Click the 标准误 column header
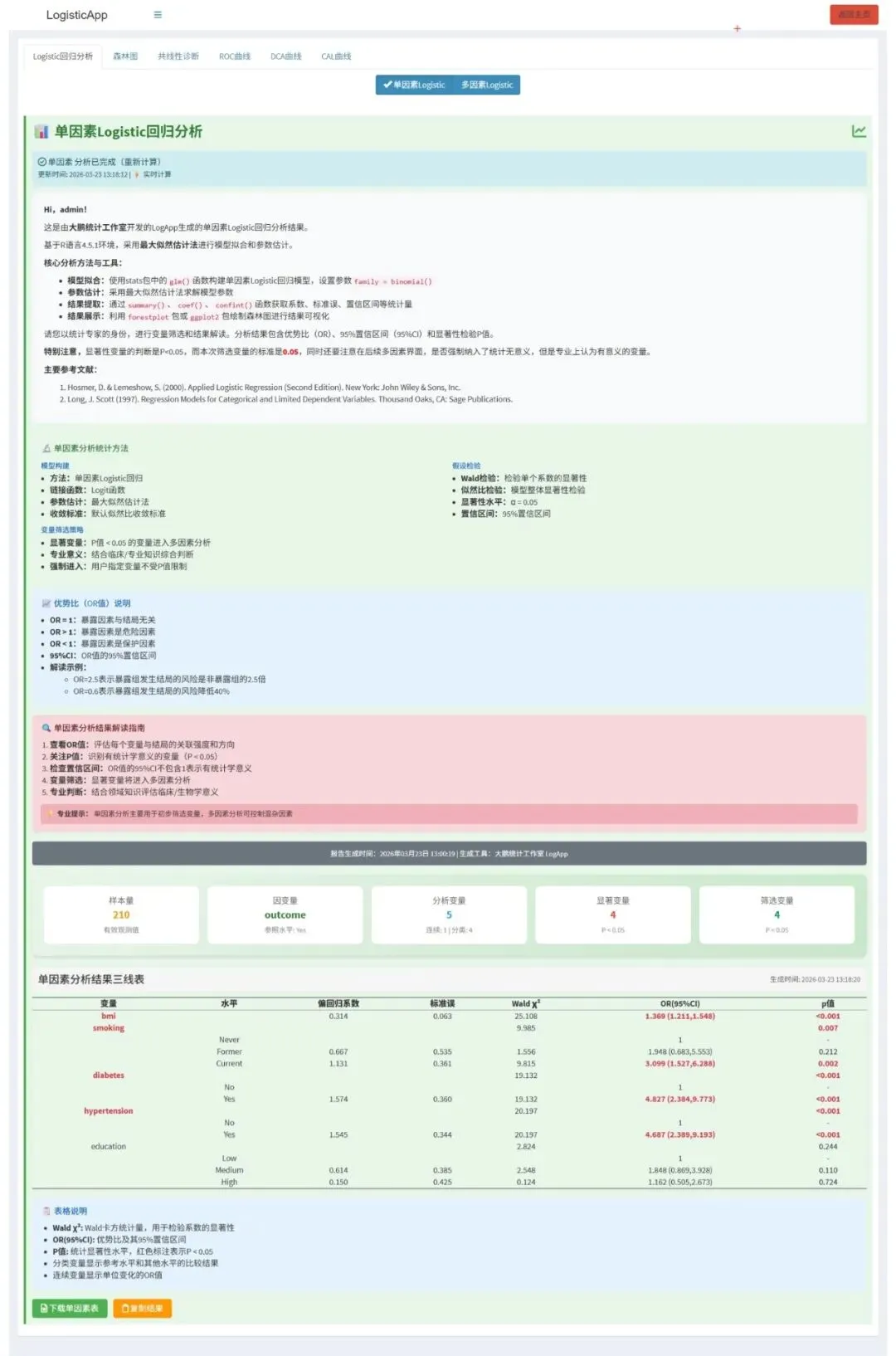Screen dimensions: 896x1356 [442, 1003]
